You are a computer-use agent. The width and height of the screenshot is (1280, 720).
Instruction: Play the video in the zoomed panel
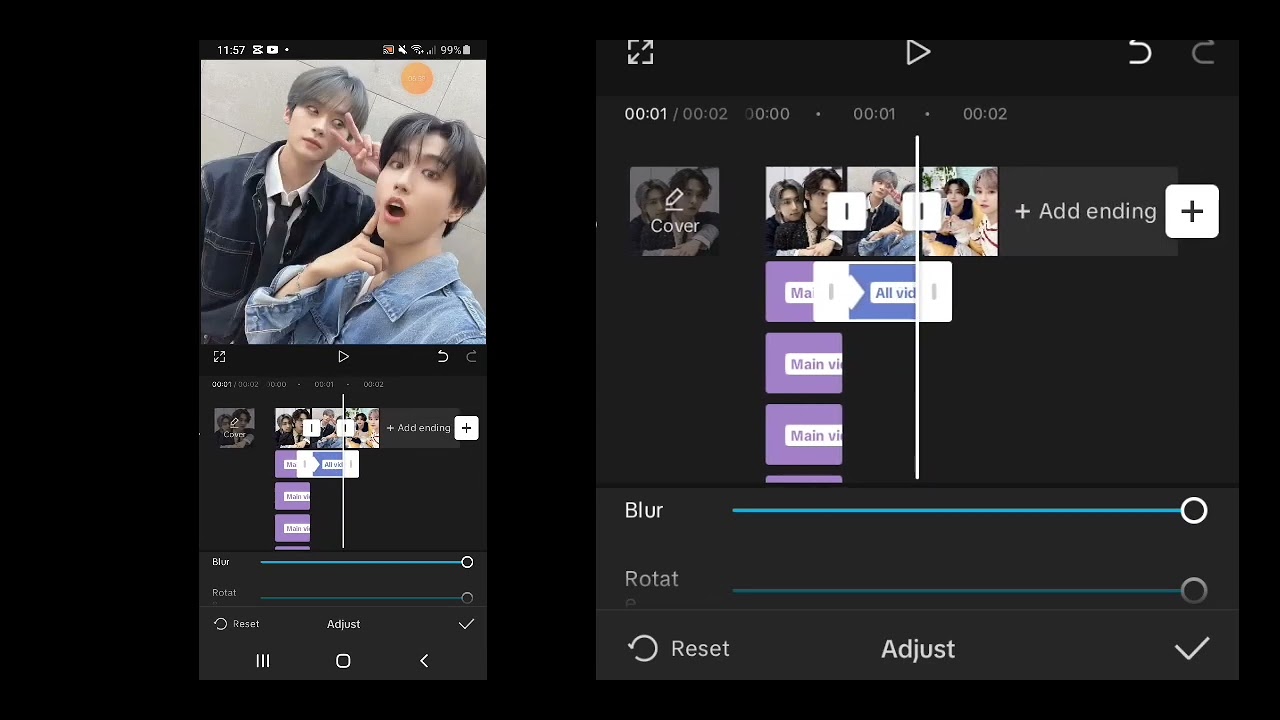918,53
